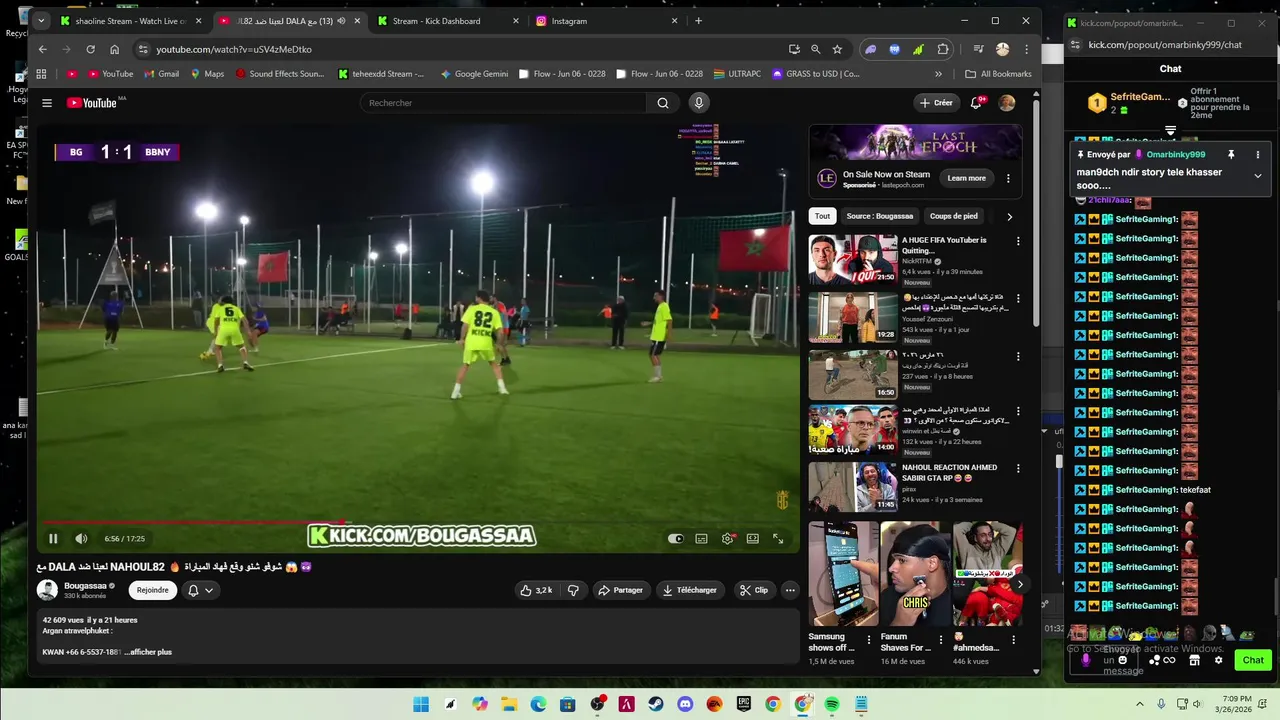Open a new browser tab with plus
The width and height of the screenshot is (1280, 720).
tap(698, 21)
